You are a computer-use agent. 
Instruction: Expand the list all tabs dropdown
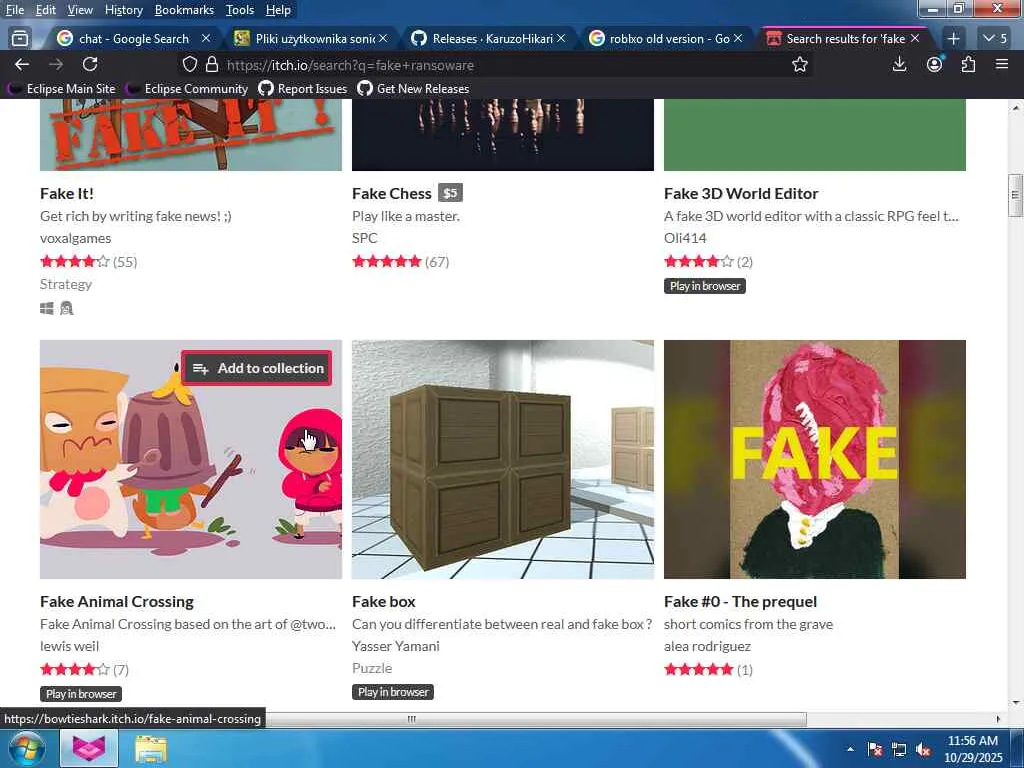click(x=995, y=39)
